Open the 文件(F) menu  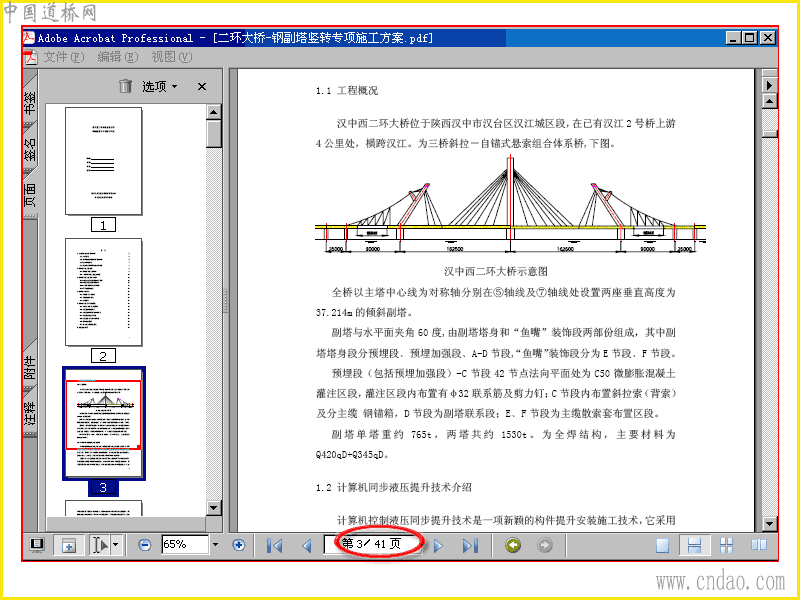point(63,57)
